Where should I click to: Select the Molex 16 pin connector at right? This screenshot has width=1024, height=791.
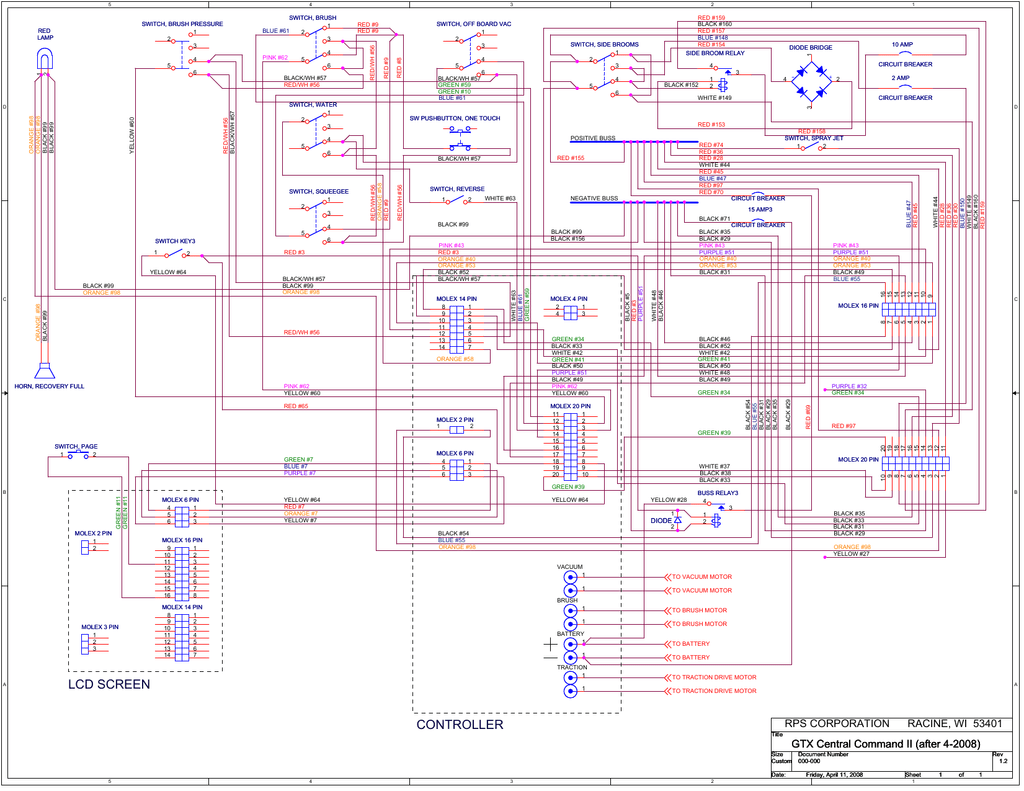click(x=908, y=309)
